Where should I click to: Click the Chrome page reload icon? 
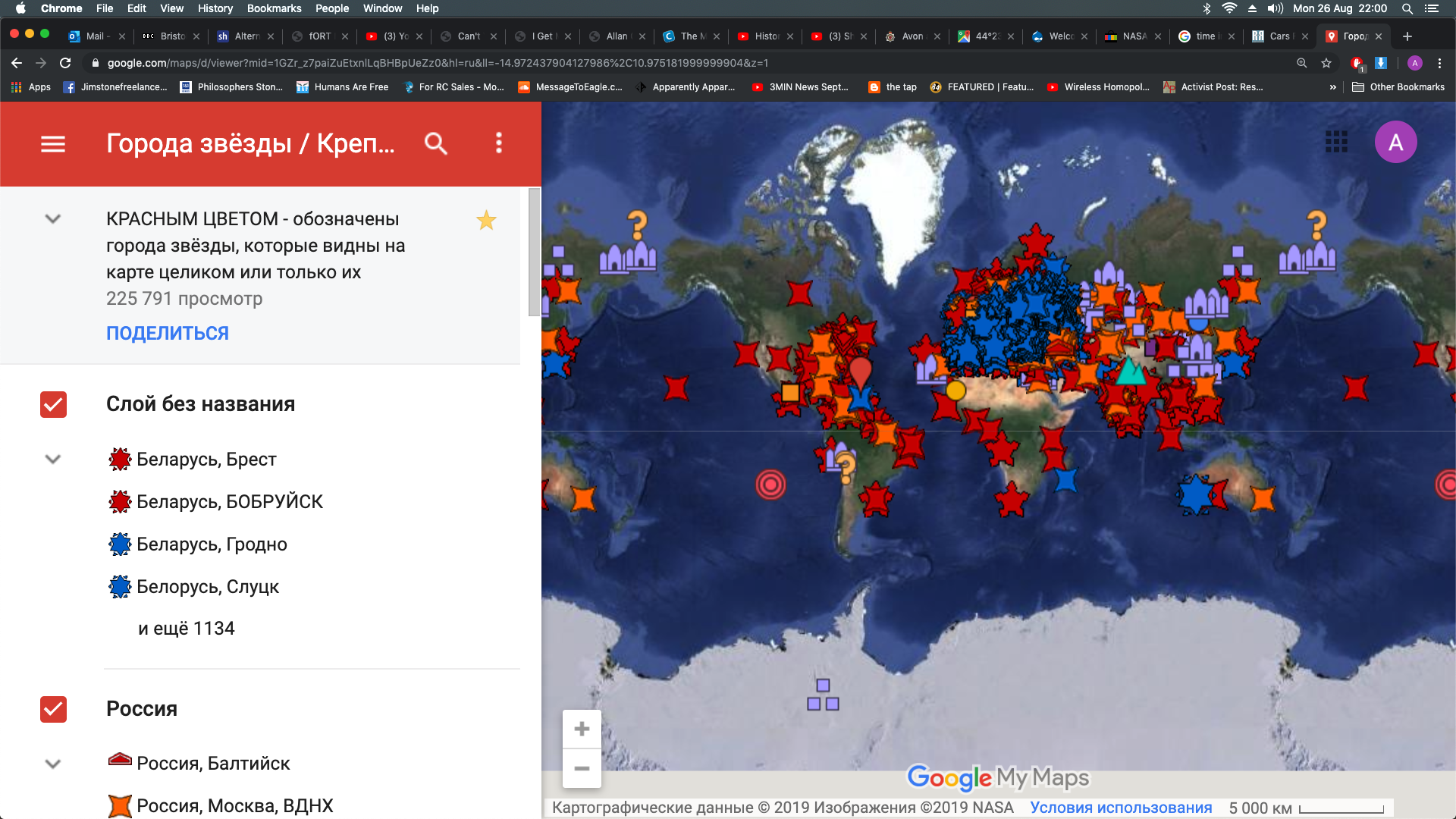(x=64, y=63)
